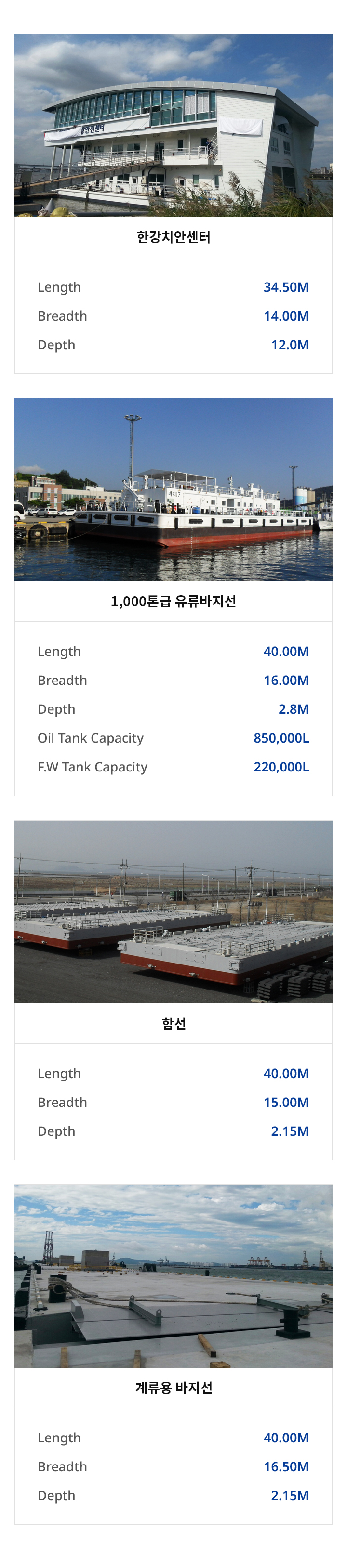Select the 16.50M breadth value

click(286, 1466)
